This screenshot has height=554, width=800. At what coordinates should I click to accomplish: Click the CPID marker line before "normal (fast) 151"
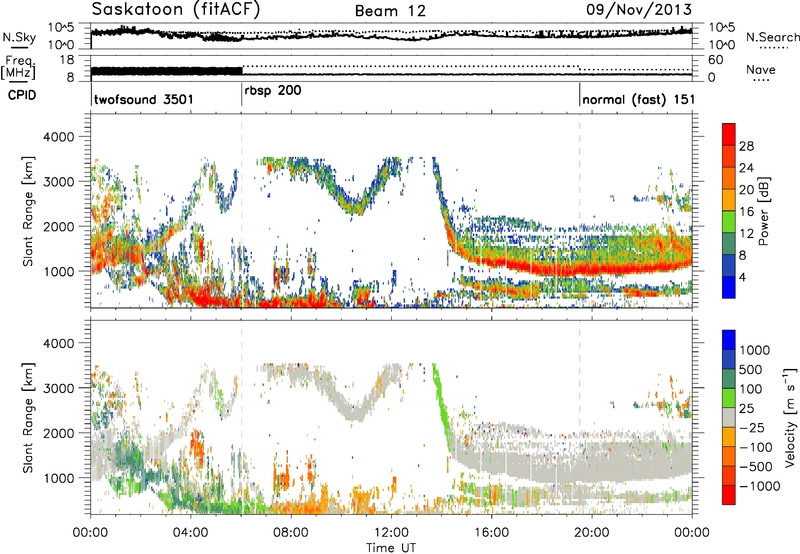[x=580, y=95]
